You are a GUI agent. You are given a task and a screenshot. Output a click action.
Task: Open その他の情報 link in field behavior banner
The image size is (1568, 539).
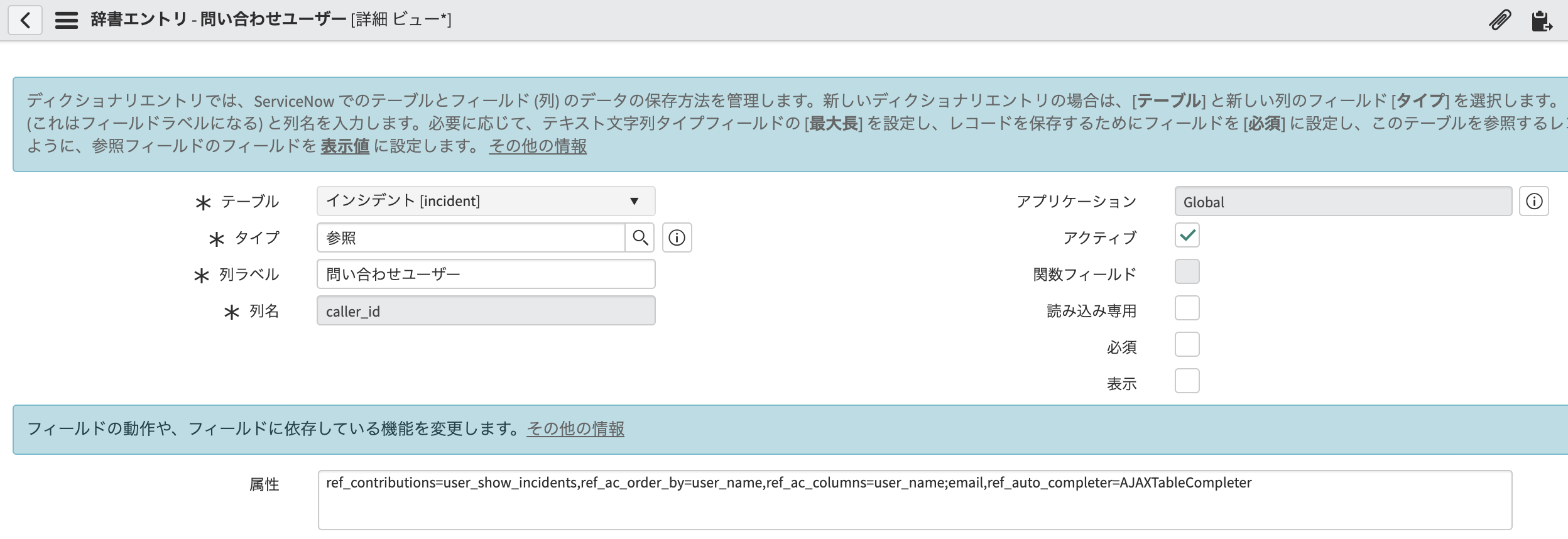coord(575,428)
